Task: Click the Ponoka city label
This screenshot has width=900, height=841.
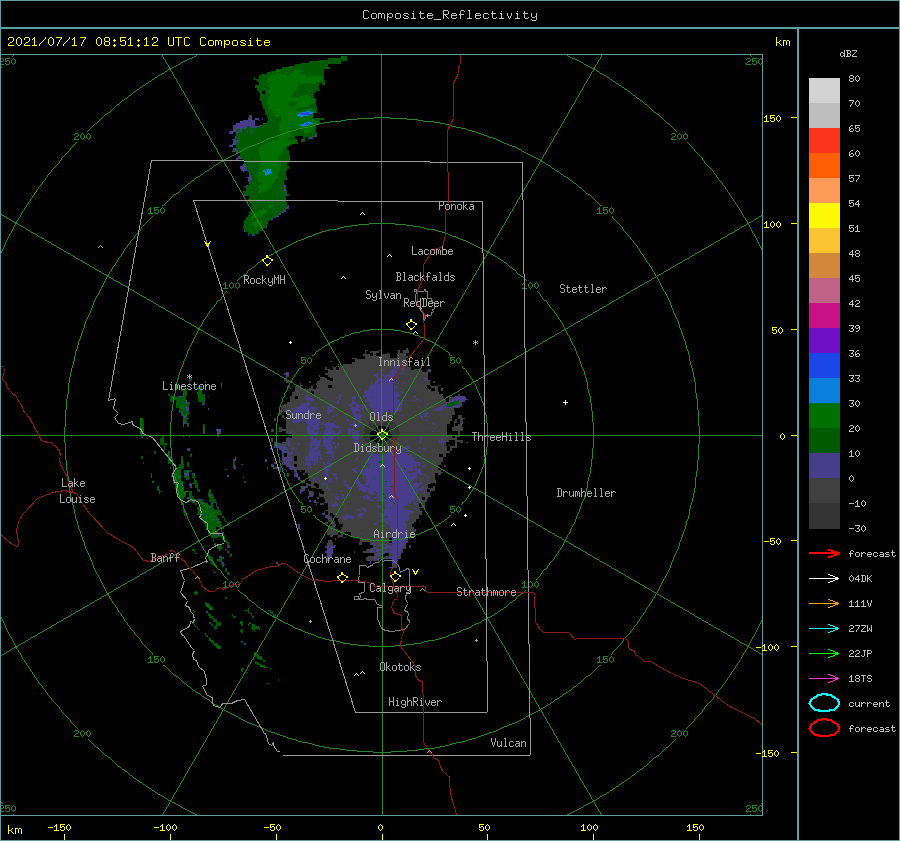Action: pyautogui.click(x=456, y=206)
